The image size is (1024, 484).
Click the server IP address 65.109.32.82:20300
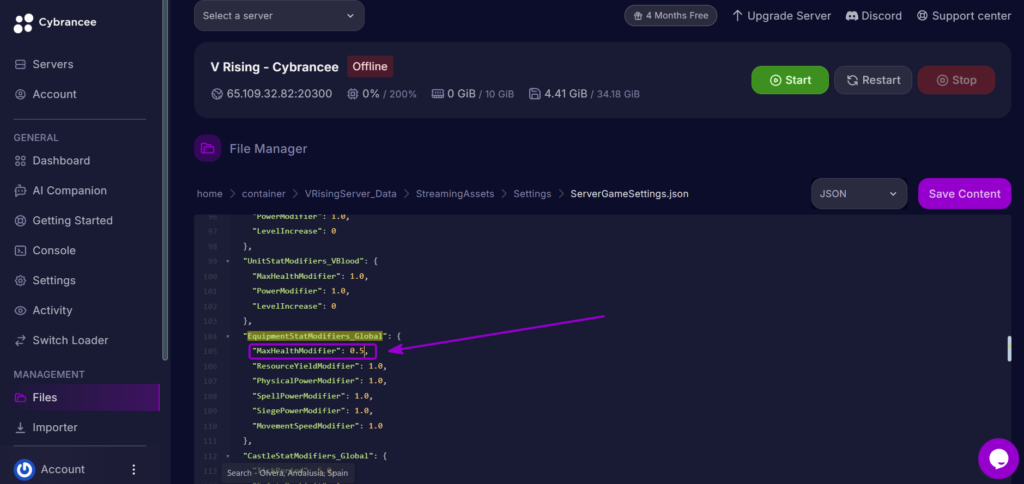[x=279, y=94]
